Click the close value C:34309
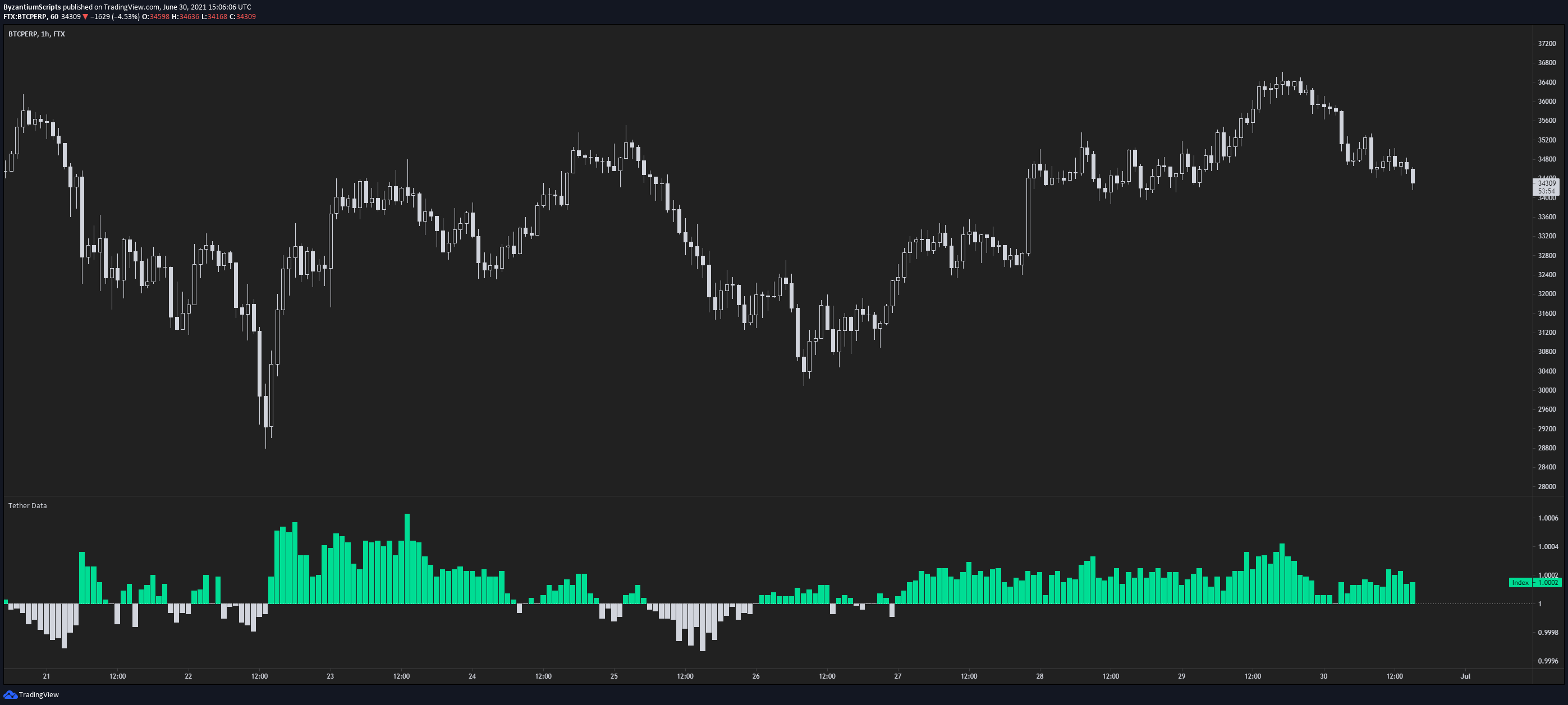This screenshot has width=1568, height=705. [242, 16]
